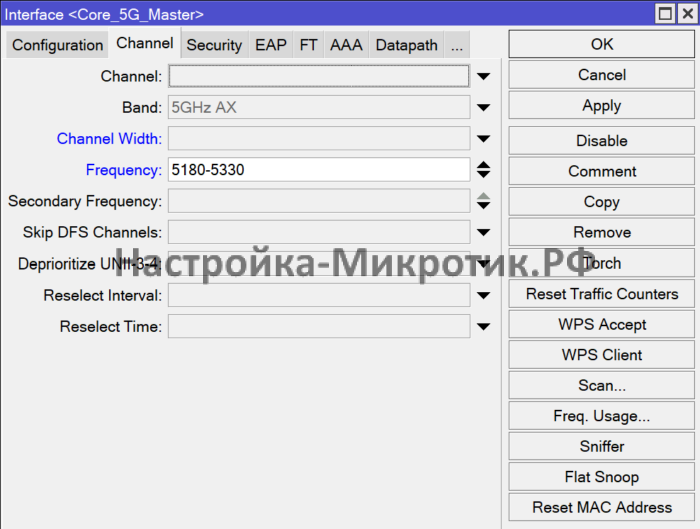Screen dimensions: 700x529
Task: Click the WPS Client button
Action: (602, 355)
